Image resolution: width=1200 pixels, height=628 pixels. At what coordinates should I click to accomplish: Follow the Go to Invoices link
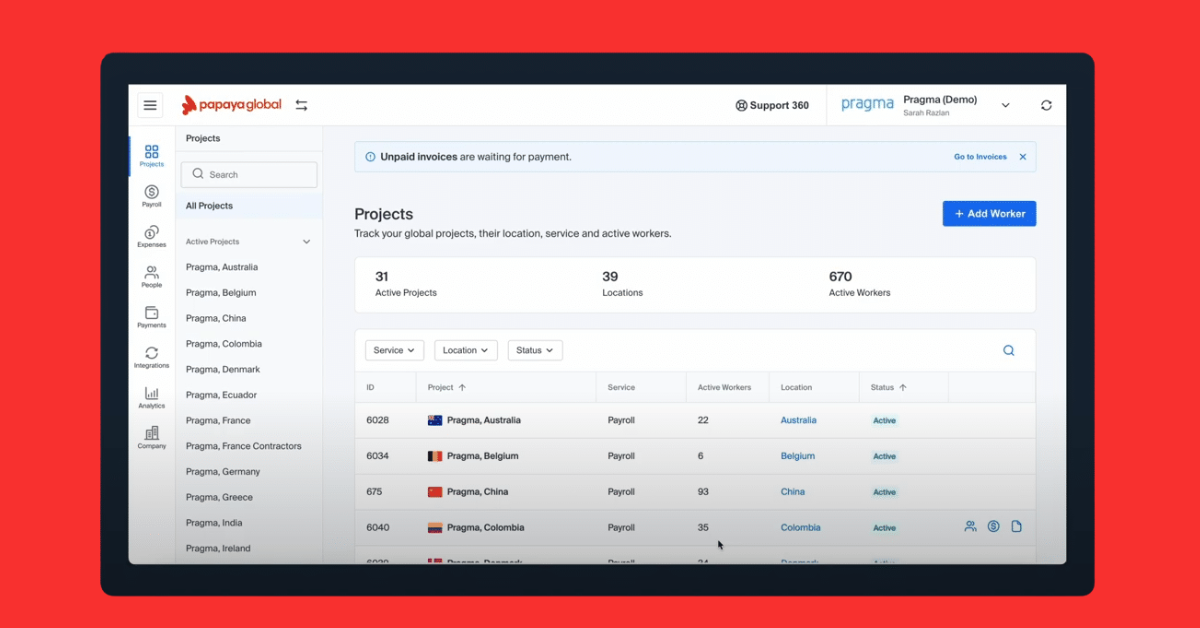pyautogui.click(x=979, y=157)
